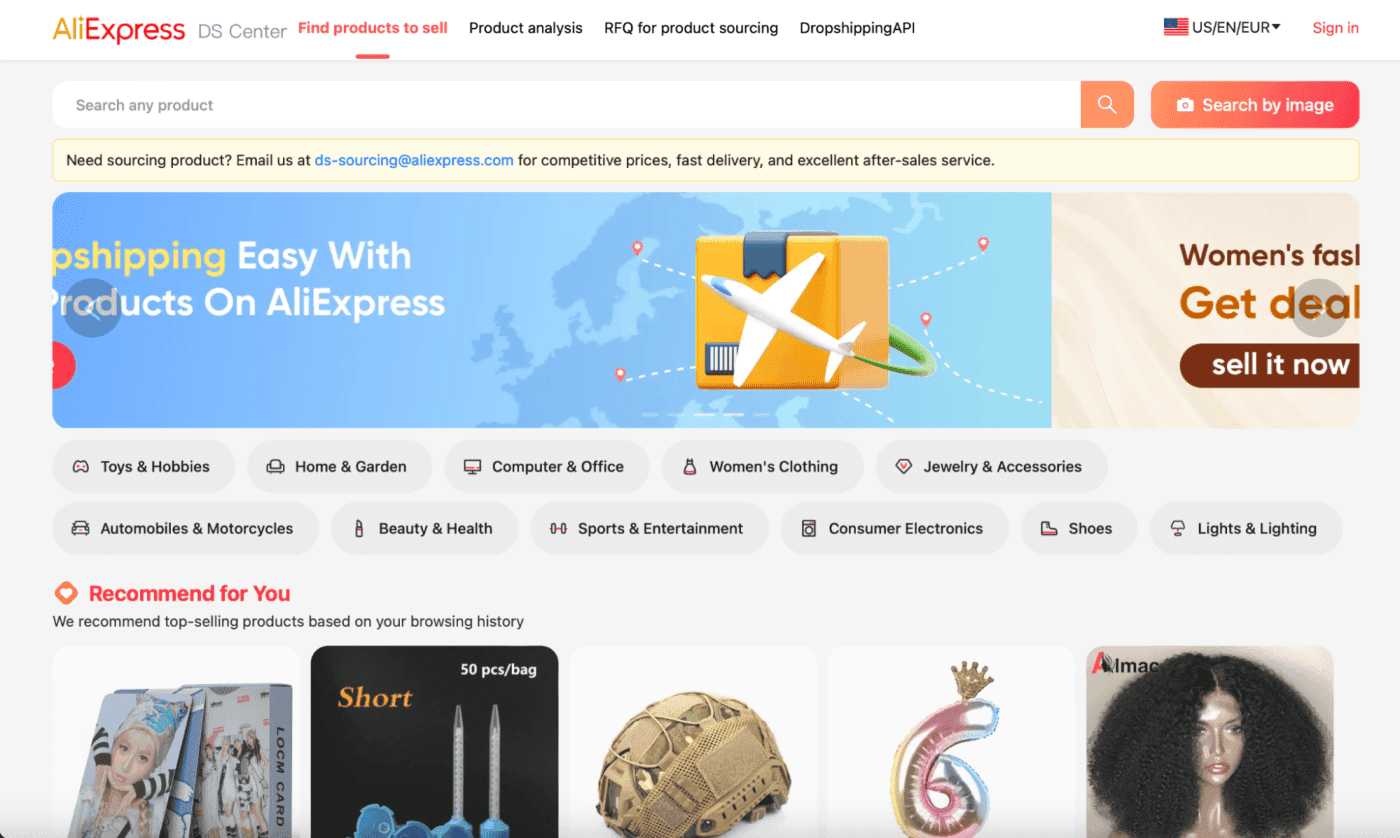Screen dimensions: 1400x838
Task: Click the camera icon in Search by image
Action: (1185, 105)
